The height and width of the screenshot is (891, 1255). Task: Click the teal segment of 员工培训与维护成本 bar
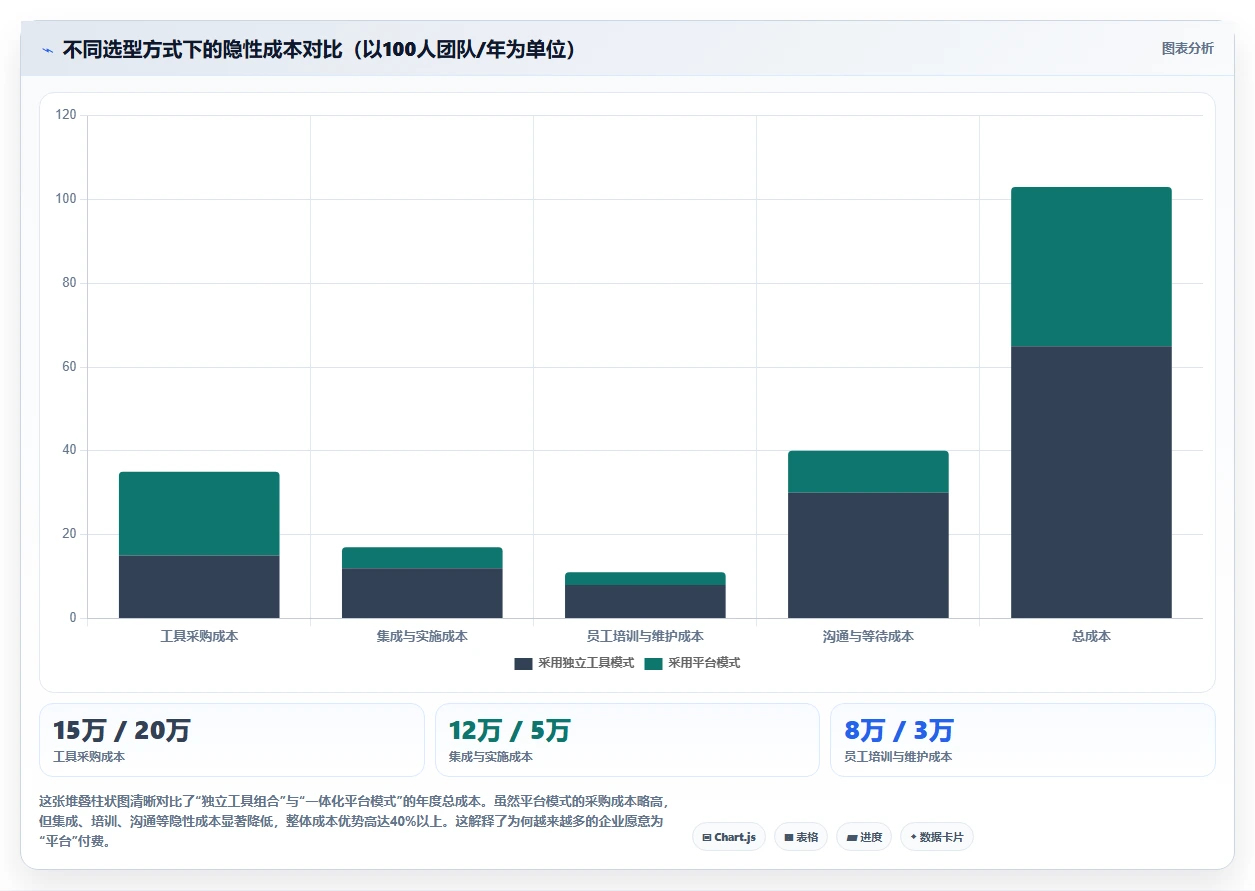coord(645,578)
